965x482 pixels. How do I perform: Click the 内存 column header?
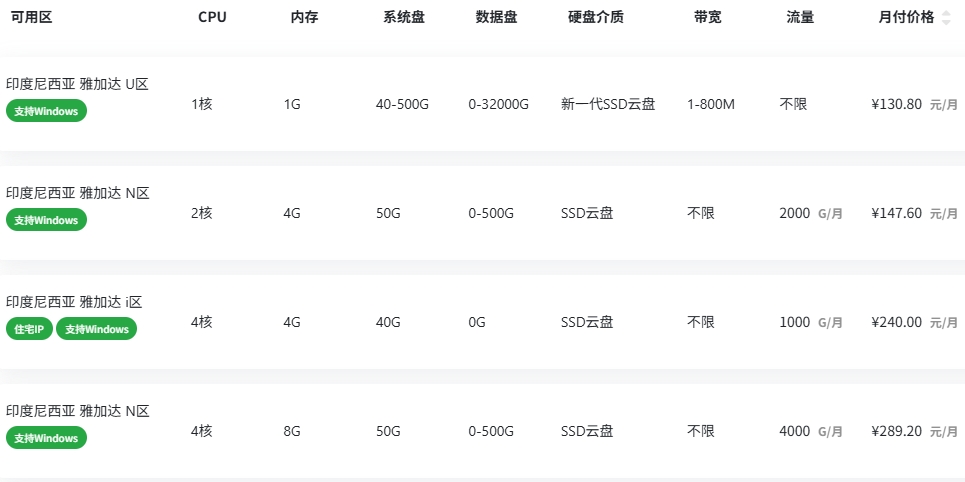pyautogui.click(x=304, y=18)
